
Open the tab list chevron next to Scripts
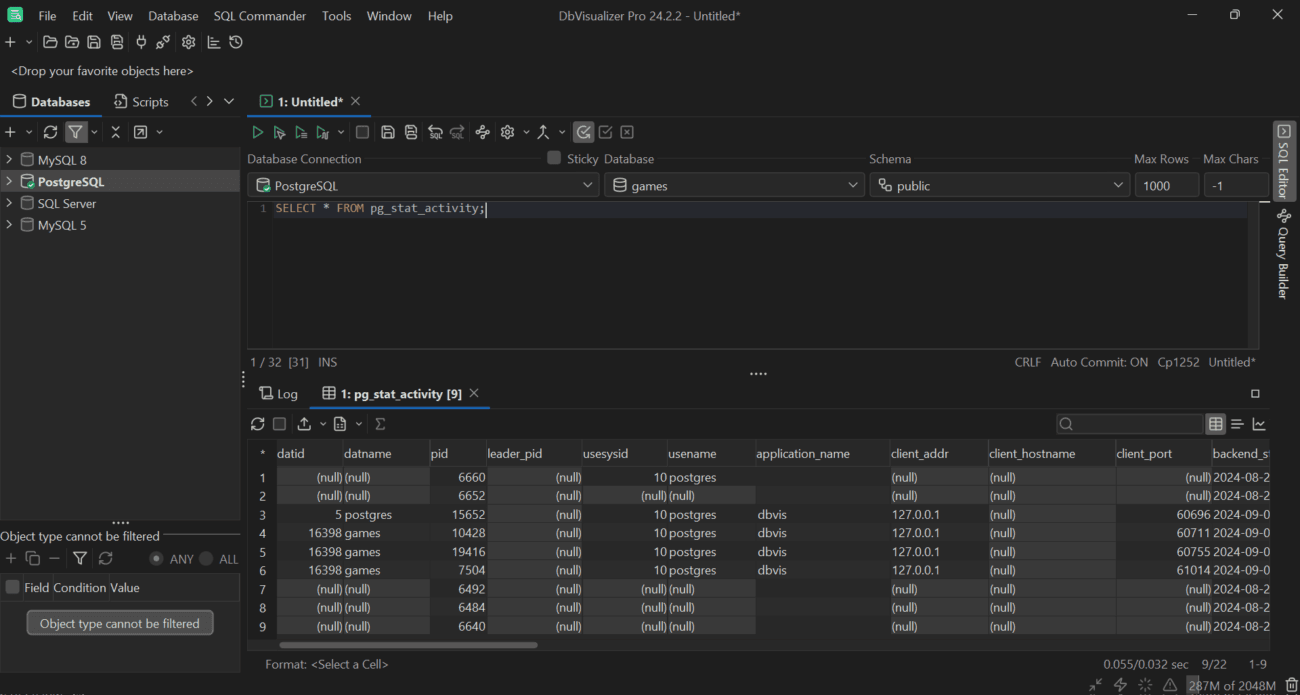229,101
